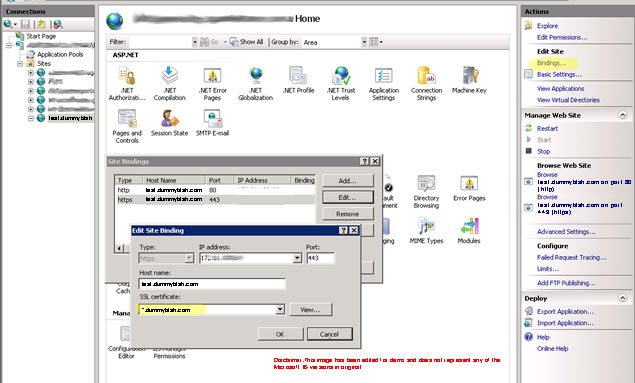Screen dimensions: 635x383
Task: Open .NET Compilation feature
Action: [170, 84]
